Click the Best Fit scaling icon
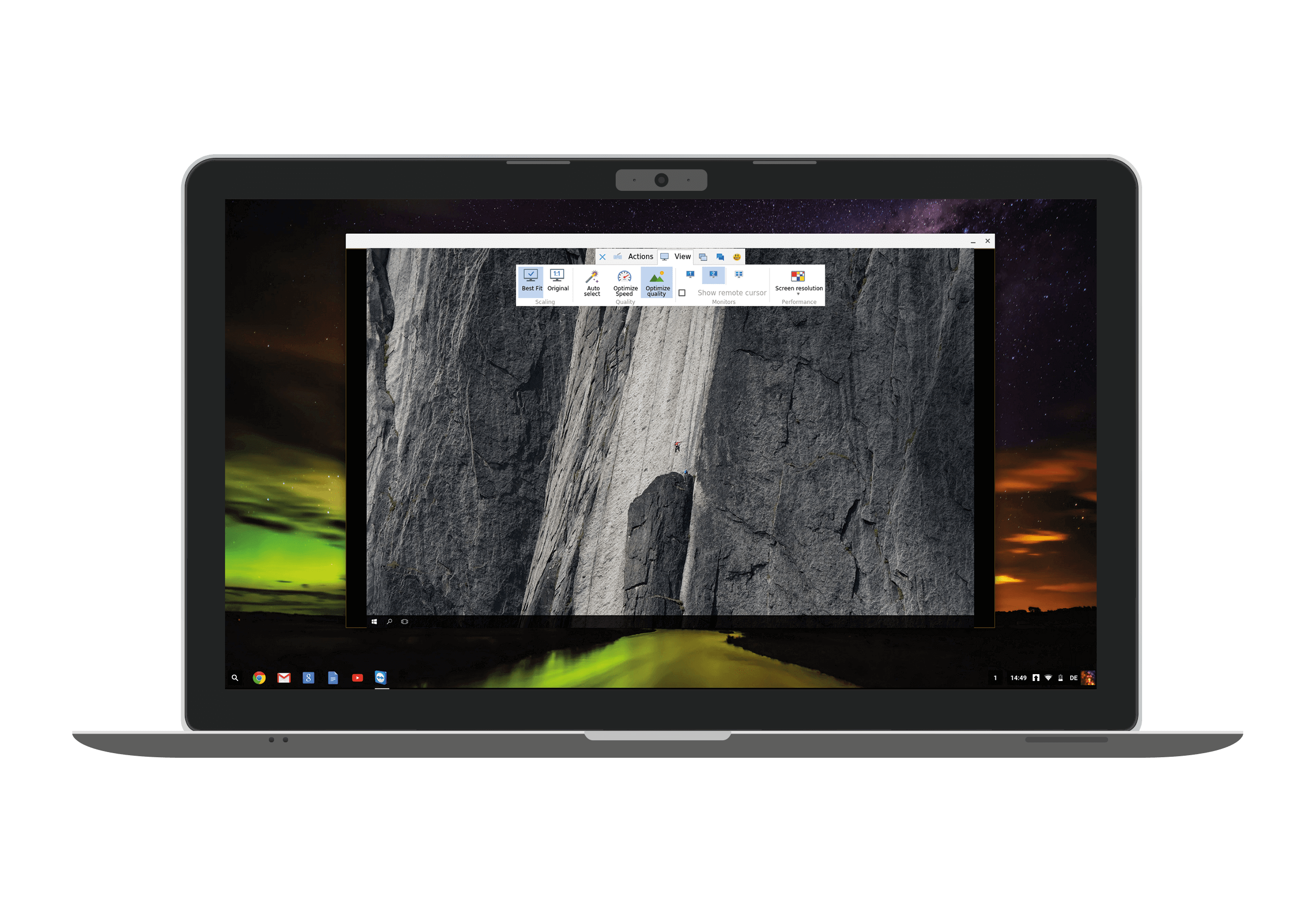The width and height of the screenshot is (1316, 912). pos(528,284)
